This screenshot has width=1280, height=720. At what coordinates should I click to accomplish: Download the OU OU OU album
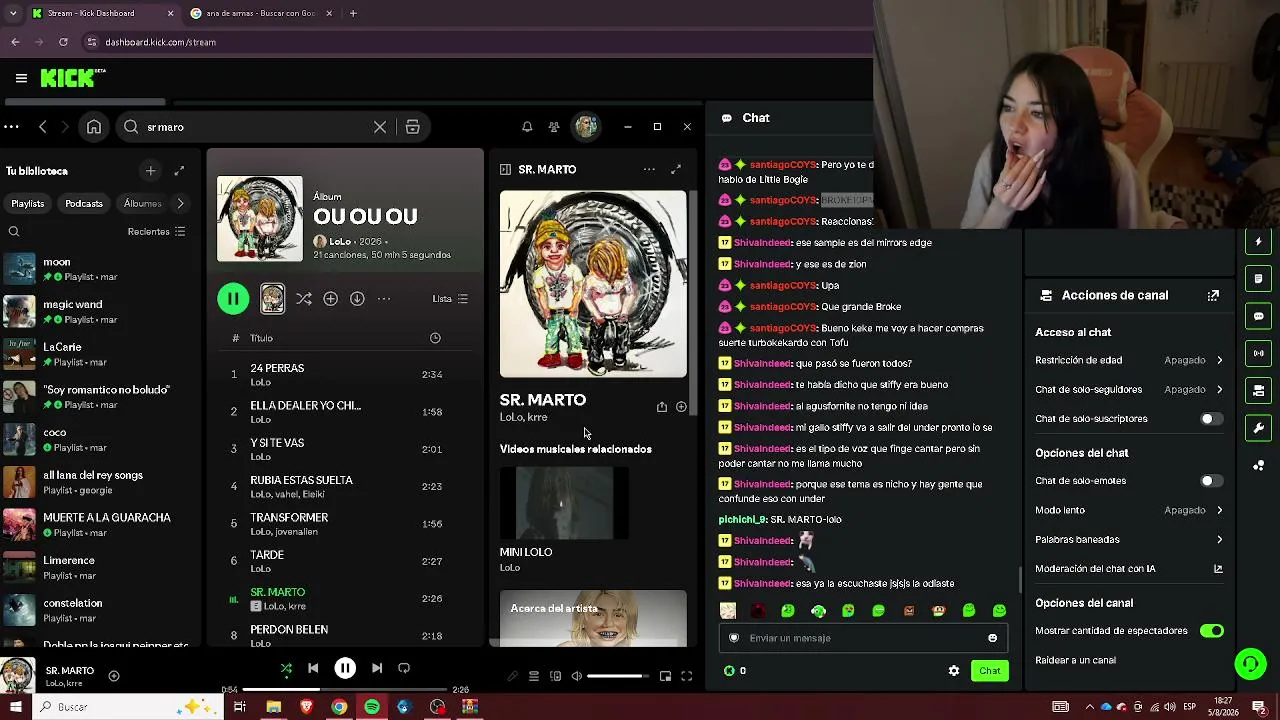tap(357, 299)
